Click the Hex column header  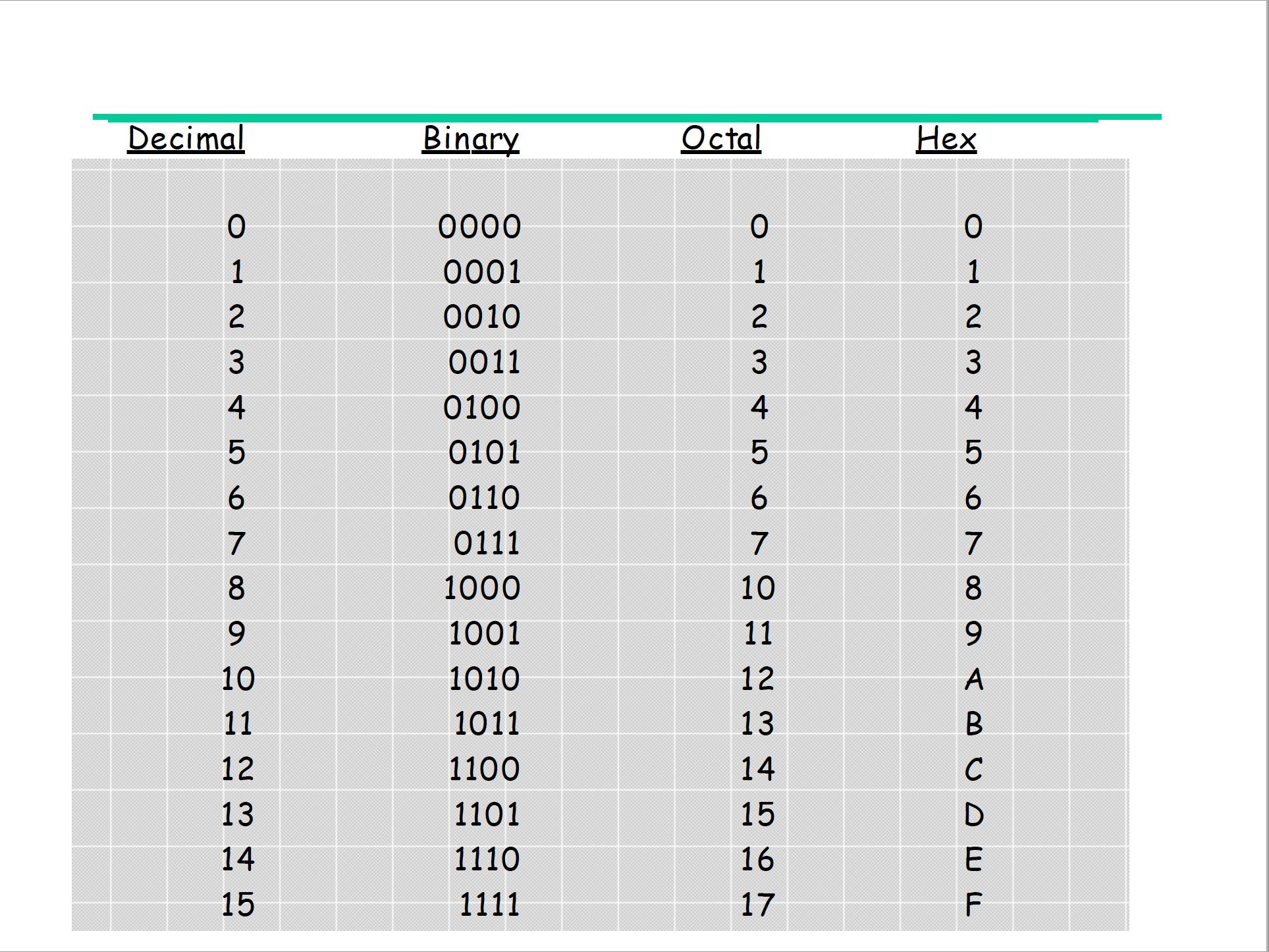click(x=946, y=139)
